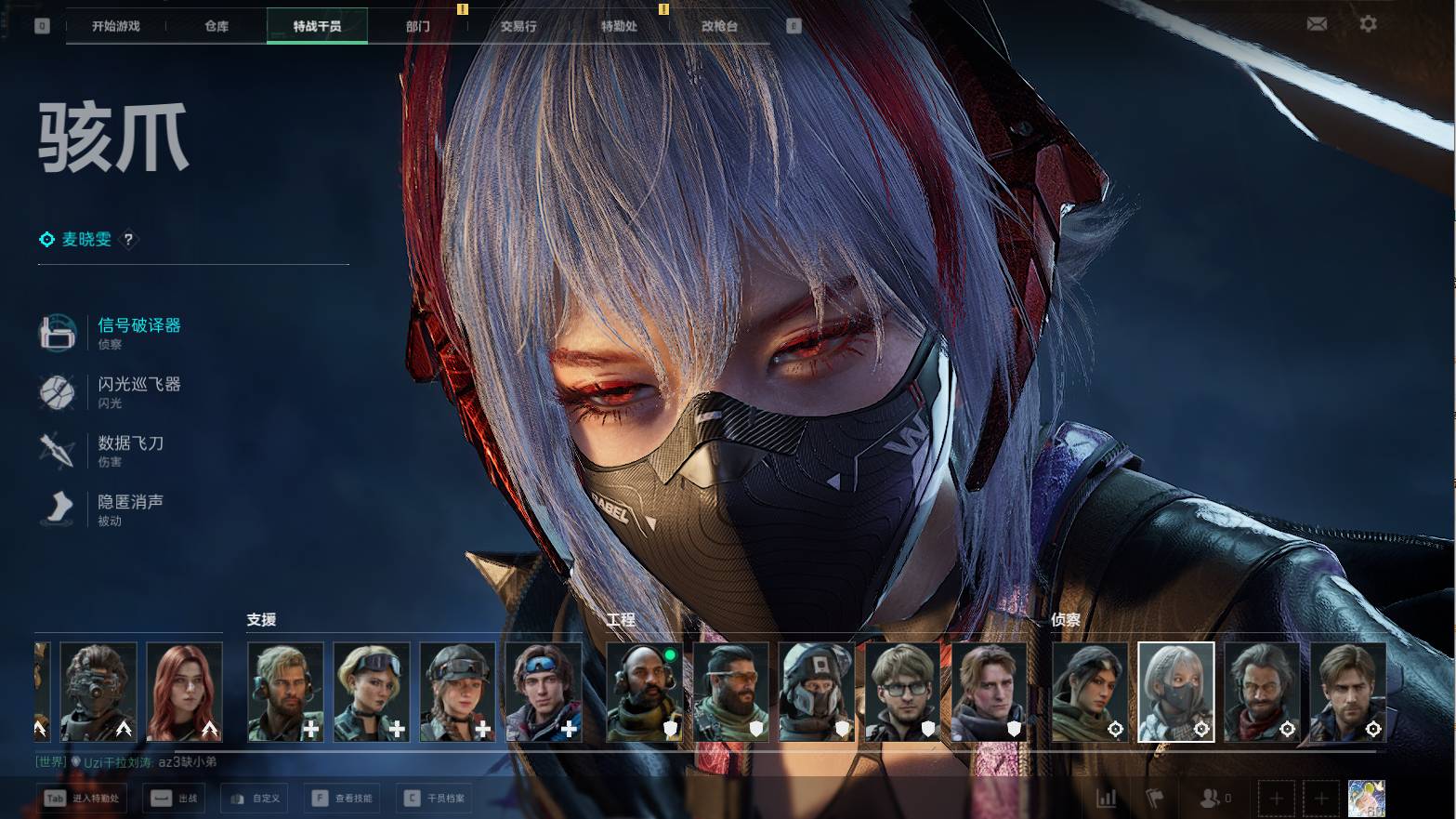The width and height of the screenshot is (1456, 819).
Task: Select the 闪光巡飞器 skill icon
Action: pyautogui.click(x=58, y=391)
